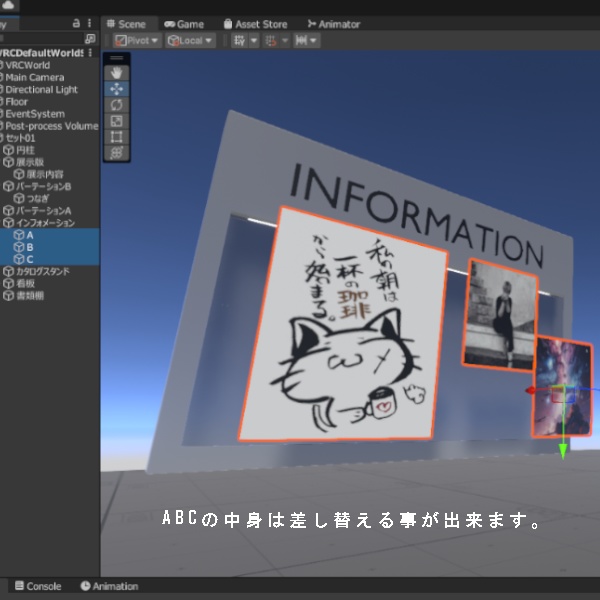Select Main Camera in the Hierarchy

coord(50,77)
